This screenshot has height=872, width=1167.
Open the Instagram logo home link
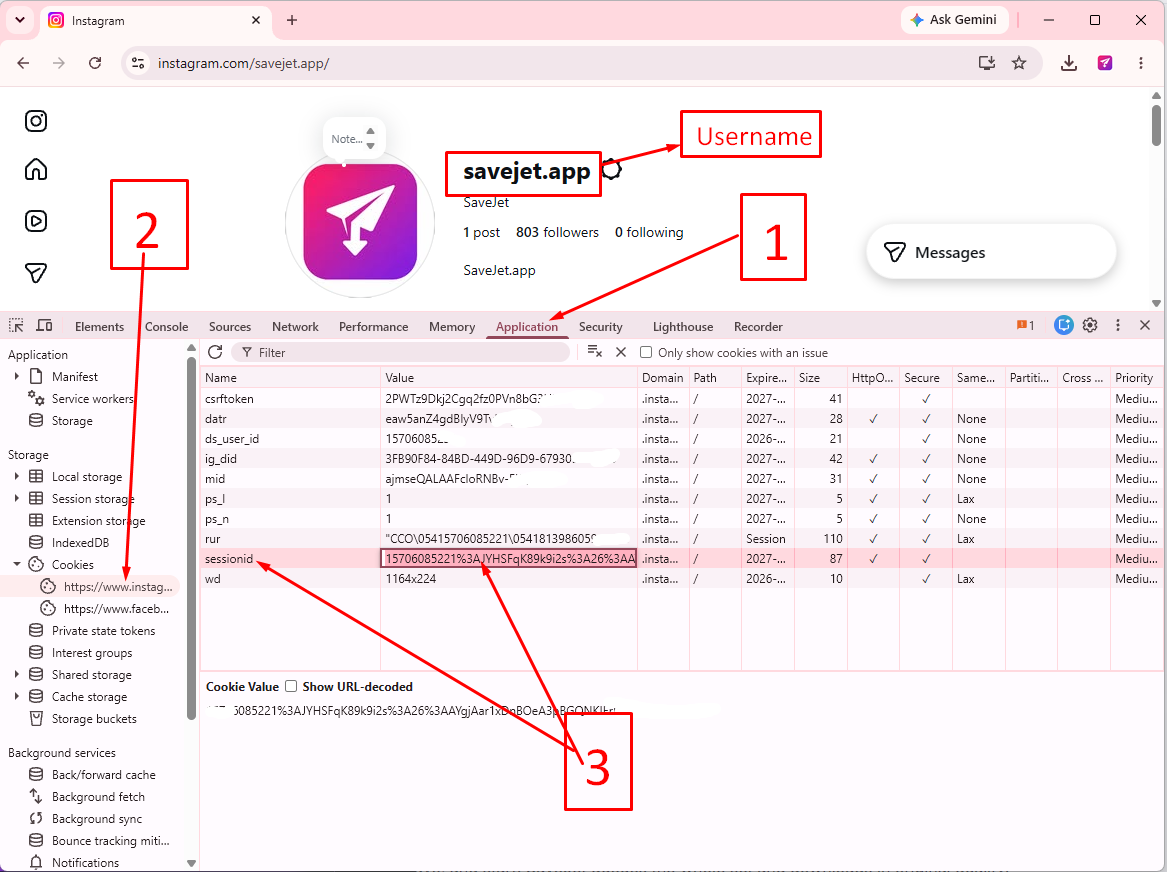[x=36, y=121]
